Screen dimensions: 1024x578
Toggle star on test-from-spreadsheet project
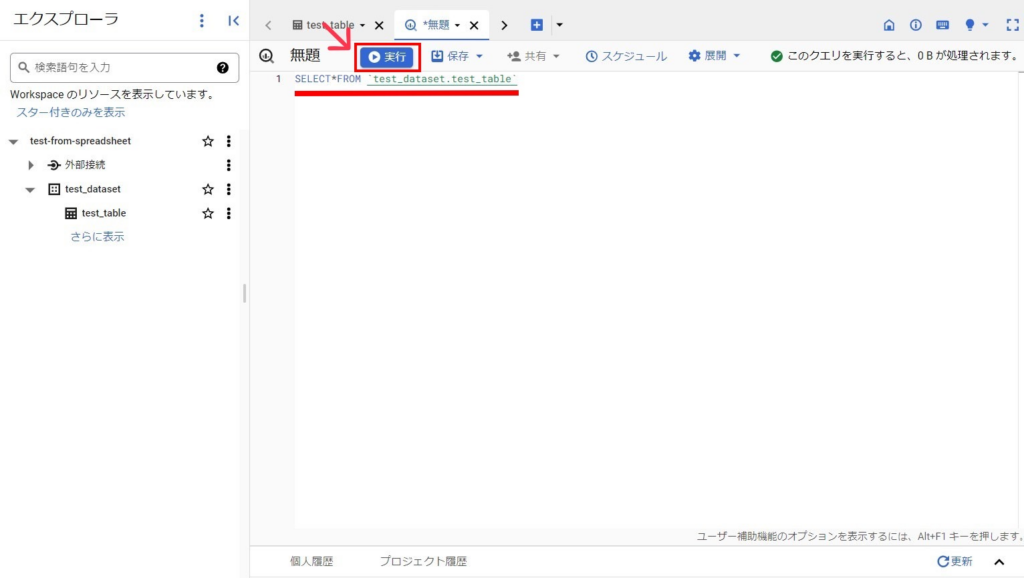(208, 141)
